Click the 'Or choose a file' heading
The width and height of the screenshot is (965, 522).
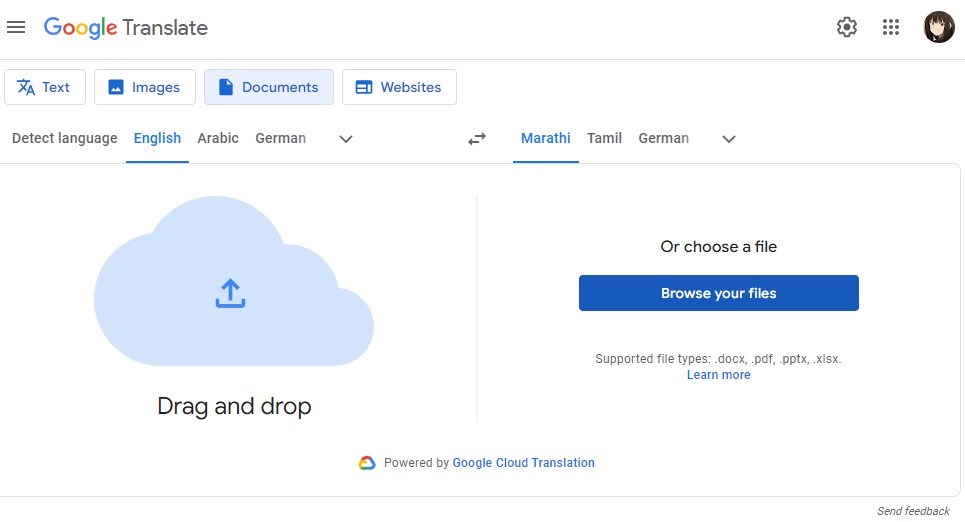point(719,247)
